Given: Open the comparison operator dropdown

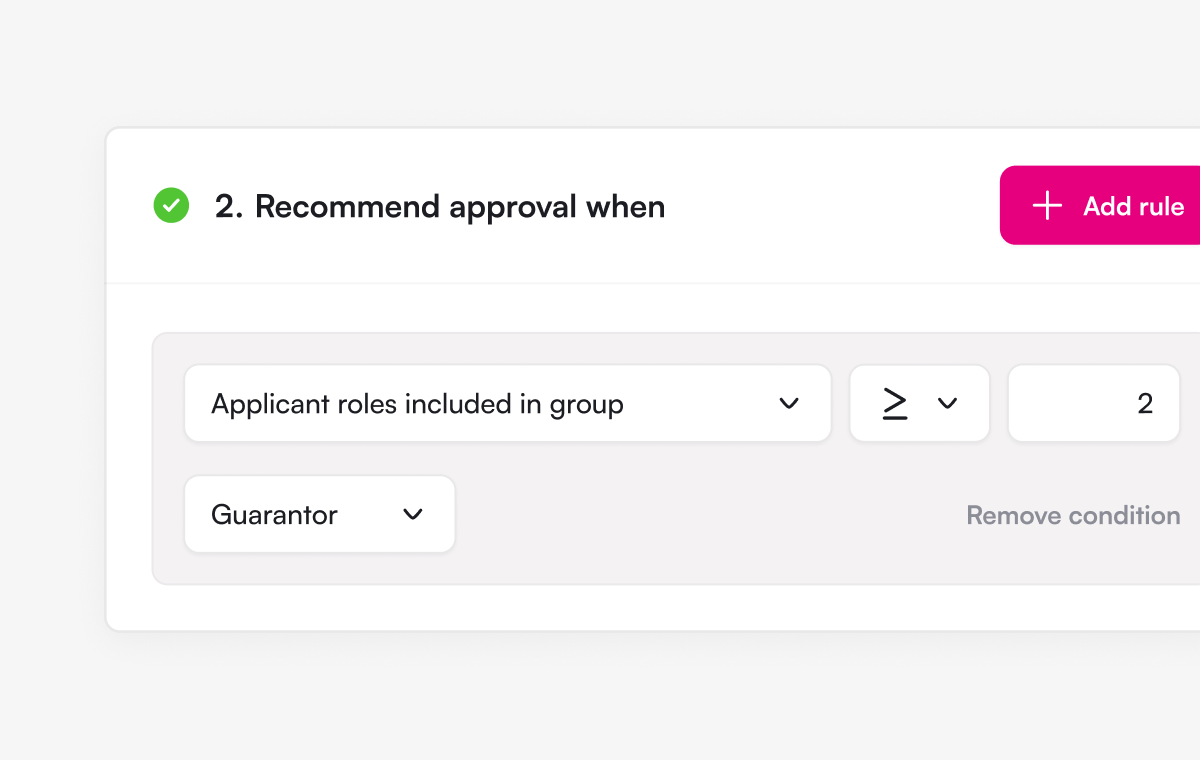Looking at the screenshot, I should (x=920, y=403).
